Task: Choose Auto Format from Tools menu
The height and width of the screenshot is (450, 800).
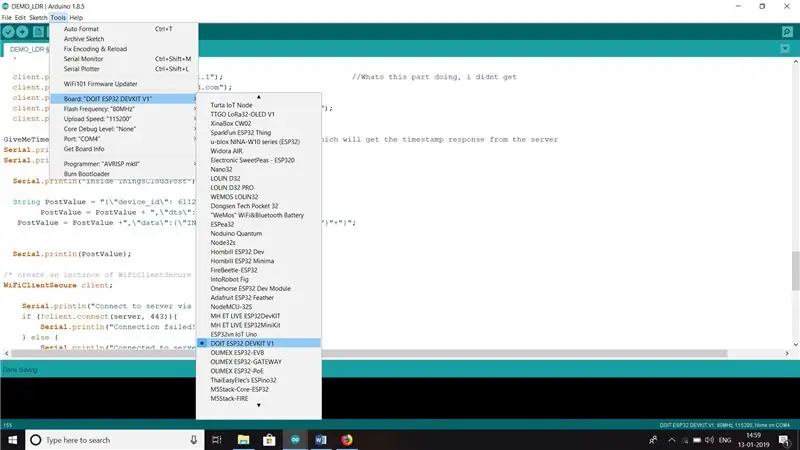Action: (x=124, y=29)
